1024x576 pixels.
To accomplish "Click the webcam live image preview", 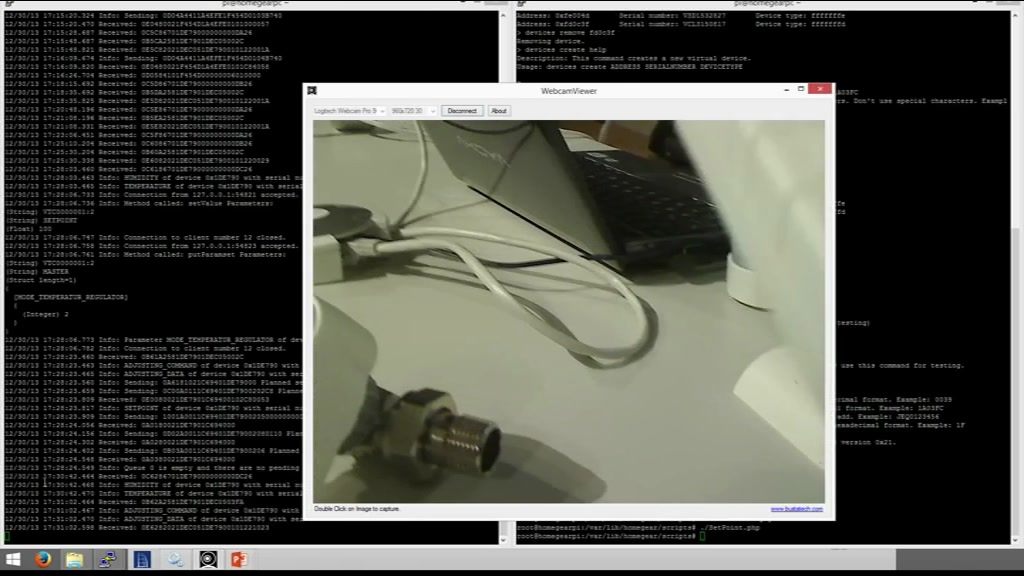I will coord(569,312).
